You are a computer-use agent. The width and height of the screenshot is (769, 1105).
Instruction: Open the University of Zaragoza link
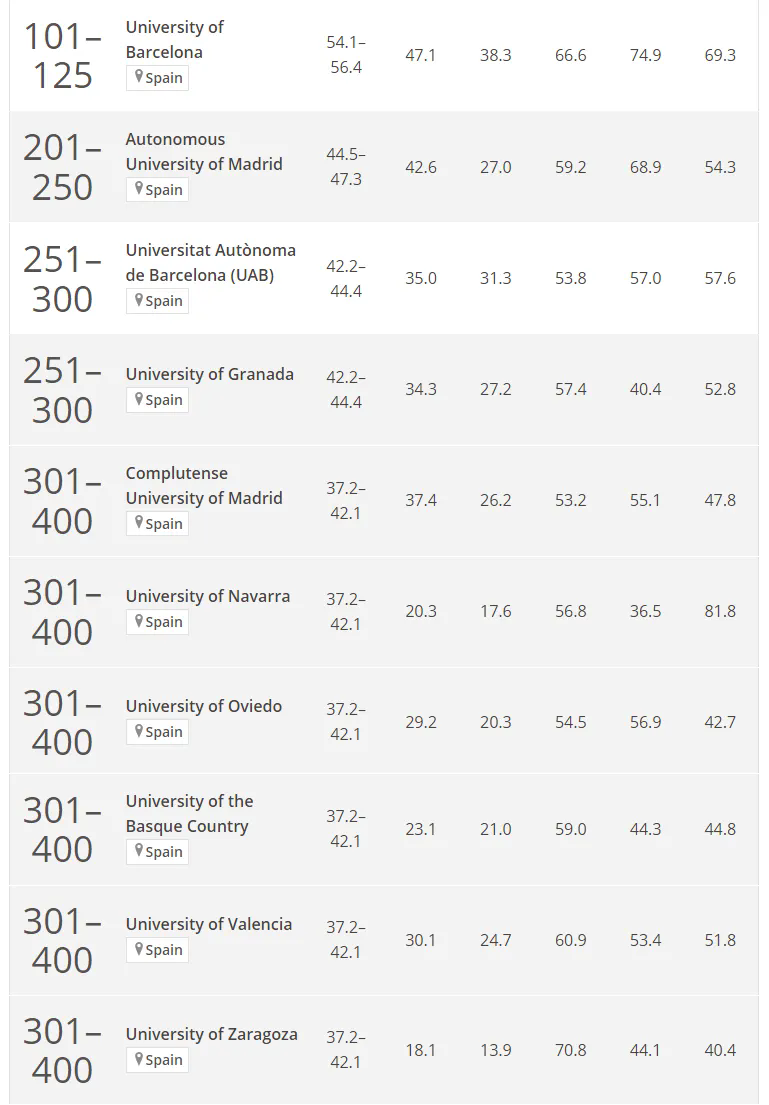pos(211,1034)
